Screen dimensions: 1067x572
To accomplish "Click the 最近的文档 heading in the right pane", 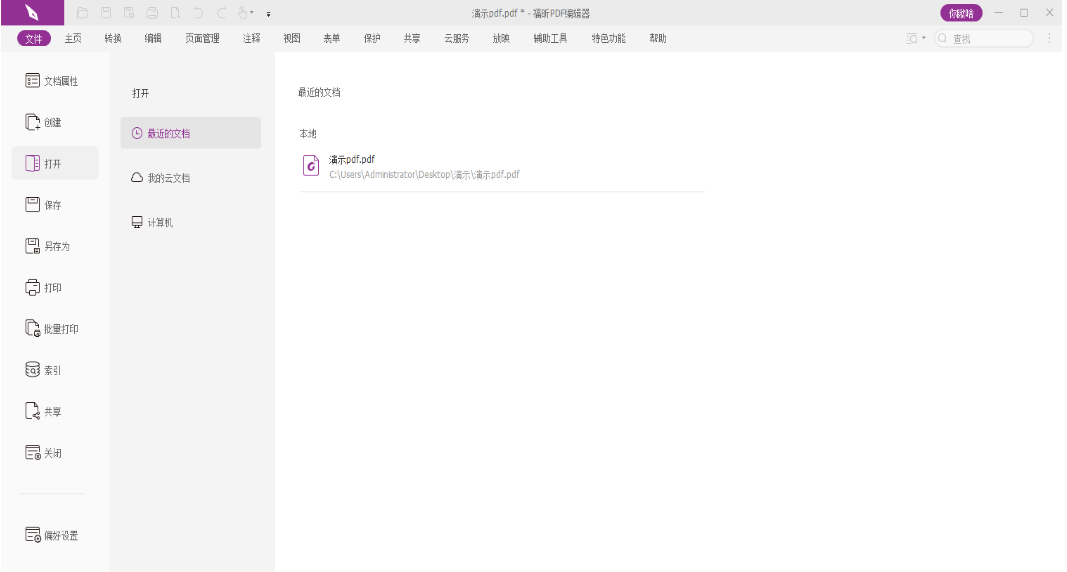I will 319,92.
